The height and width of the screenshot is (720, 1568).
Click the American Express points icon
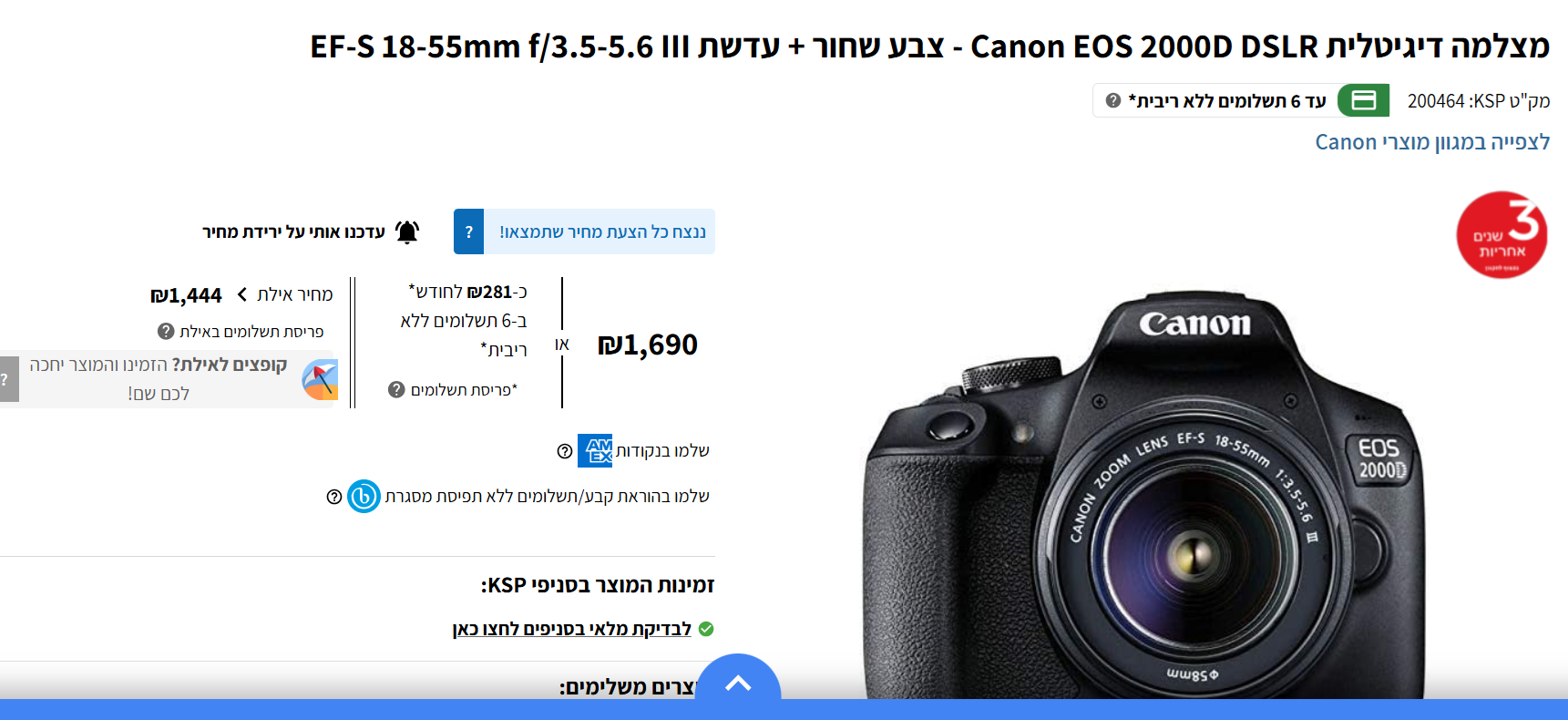[595, 450]
